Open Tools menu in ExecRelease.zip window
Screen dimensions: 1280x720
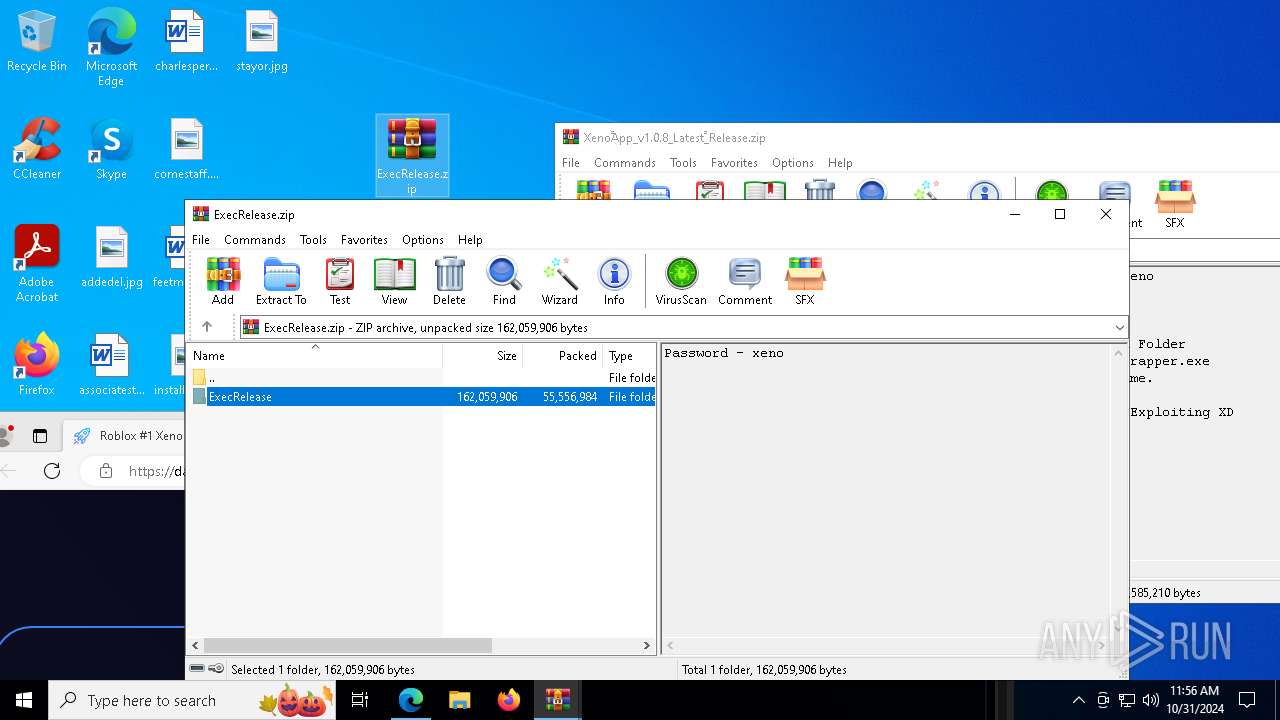click(313, 240)
